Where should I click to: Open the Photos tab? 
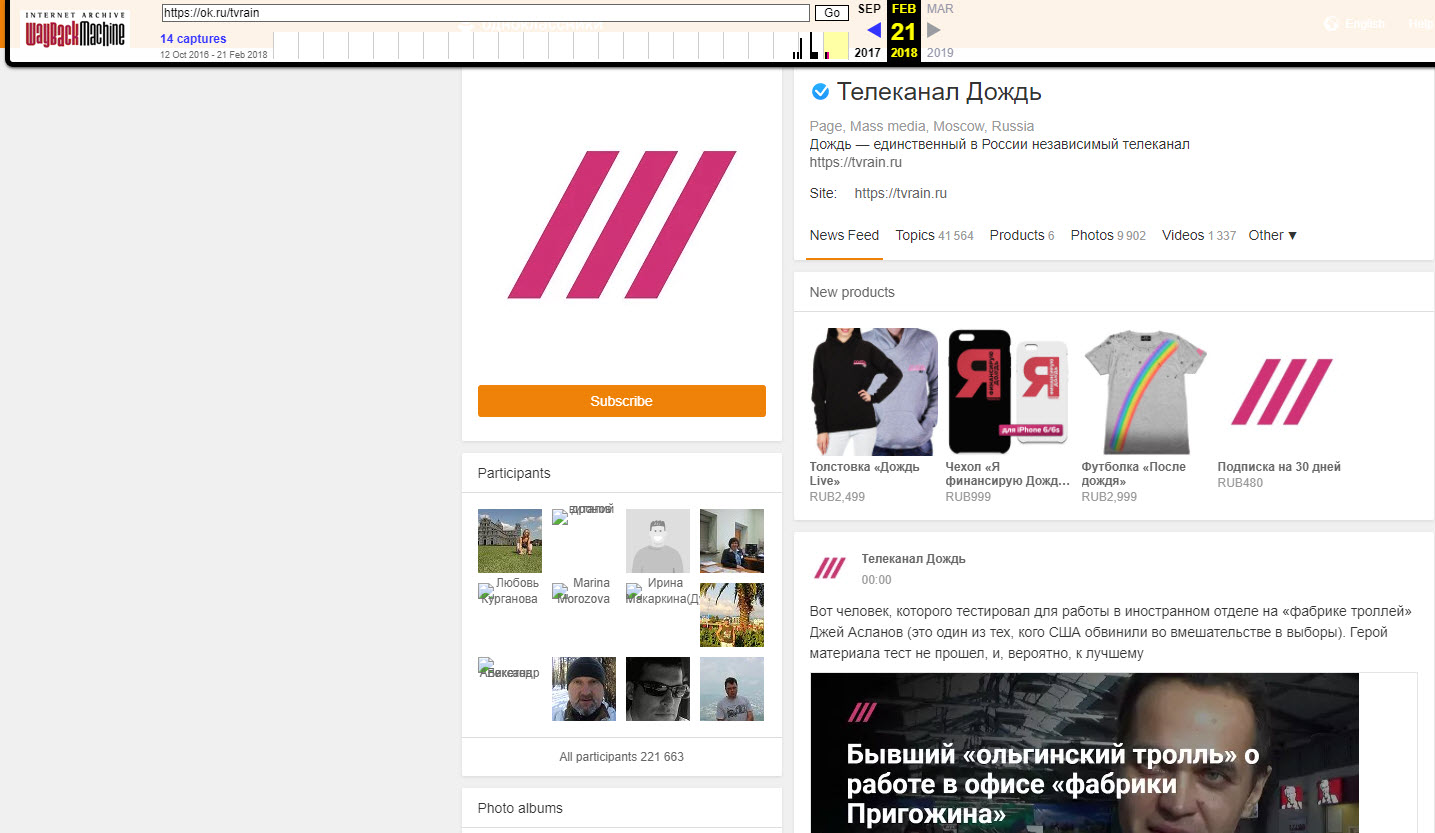(1108, 235)
